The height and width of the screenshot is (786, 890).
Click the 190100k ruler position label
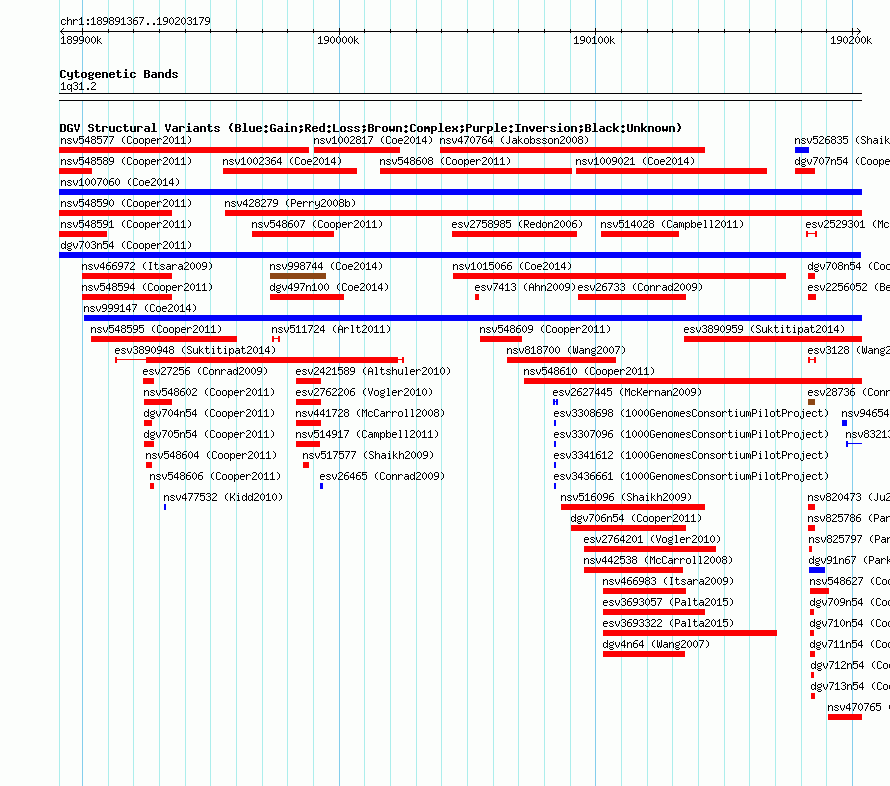pyautogui.click(x=594, y=40)
